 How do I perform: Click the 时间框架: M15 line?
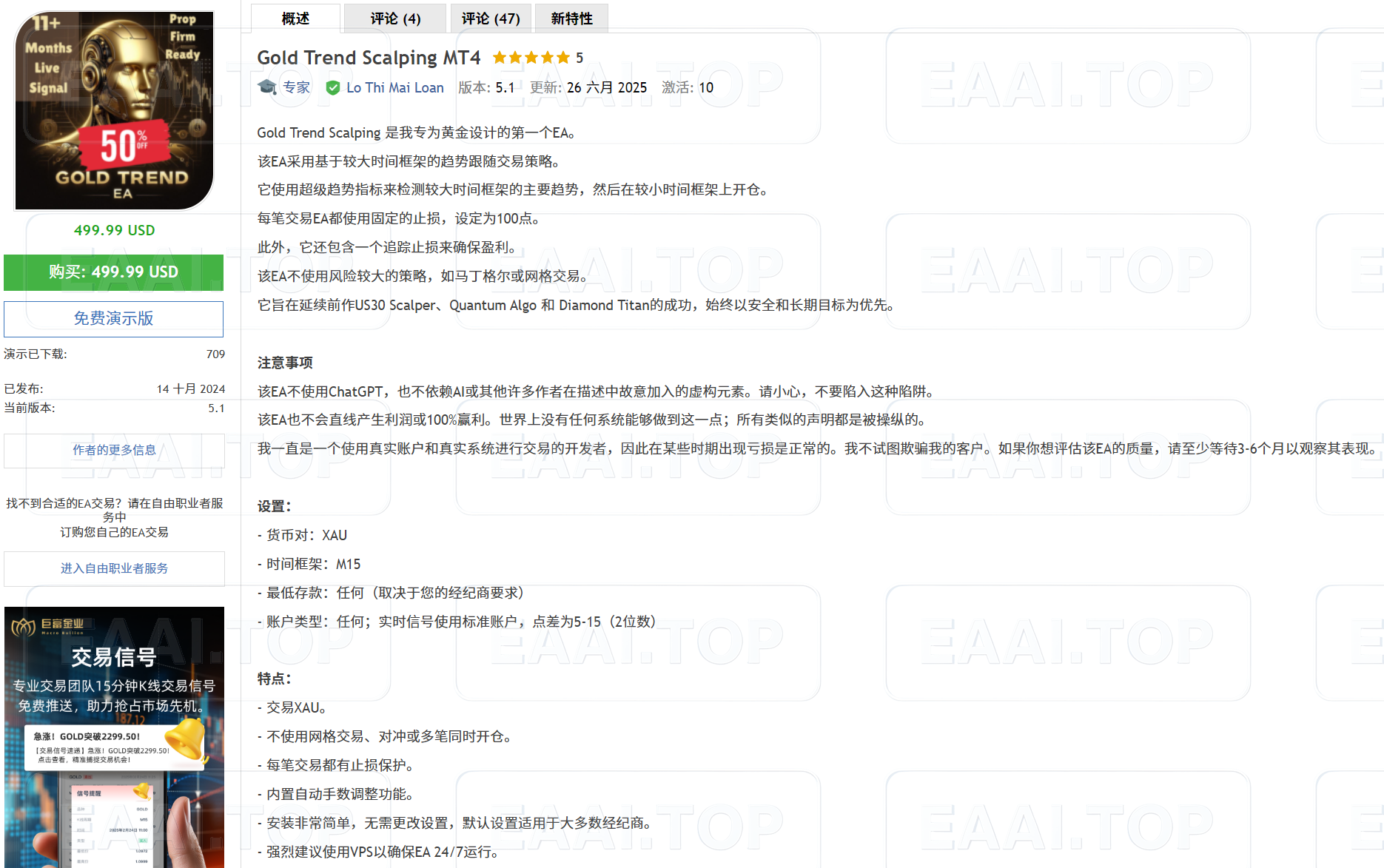click(309, 564)
